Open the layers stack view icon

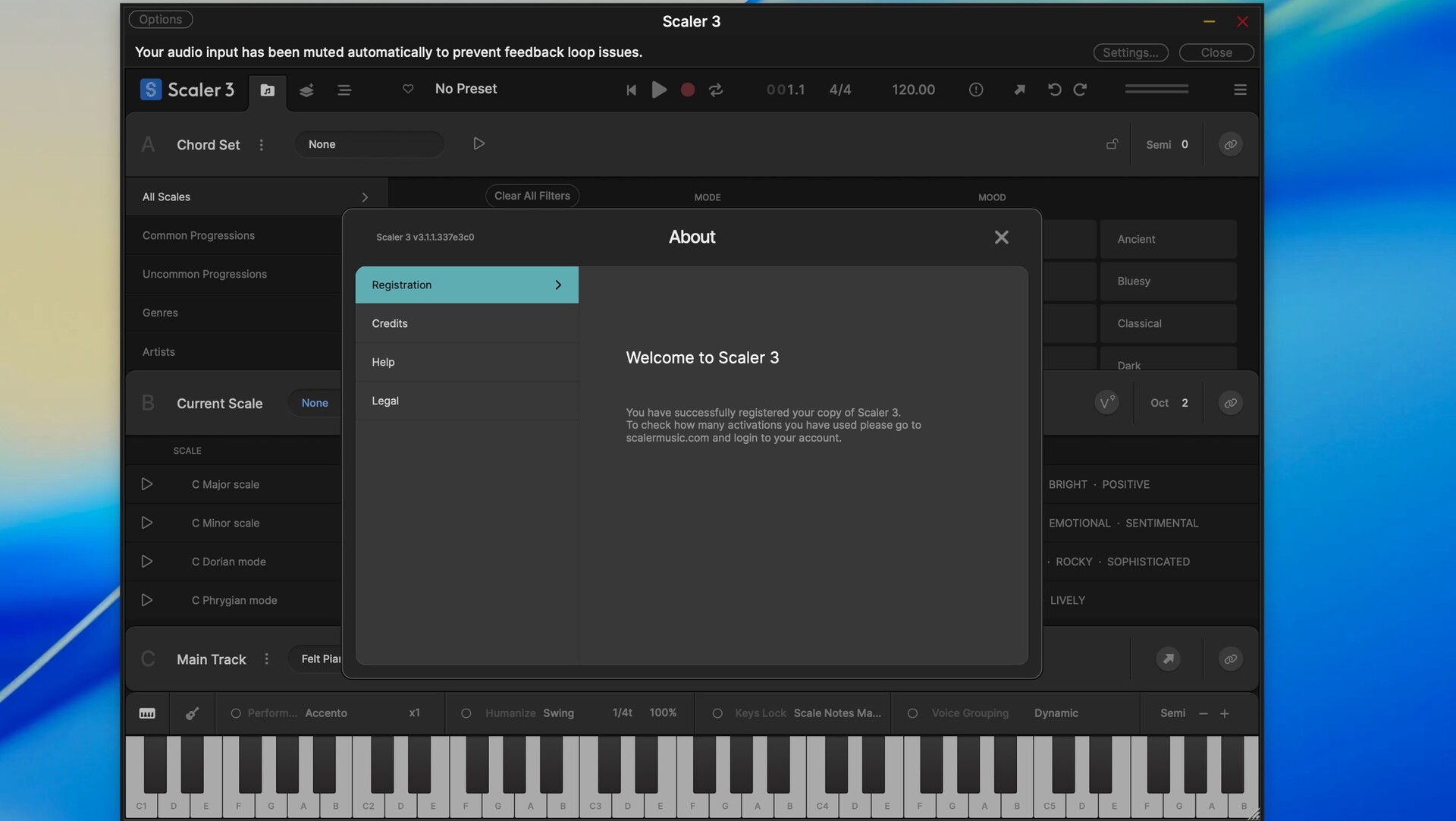tap(306, 90)
